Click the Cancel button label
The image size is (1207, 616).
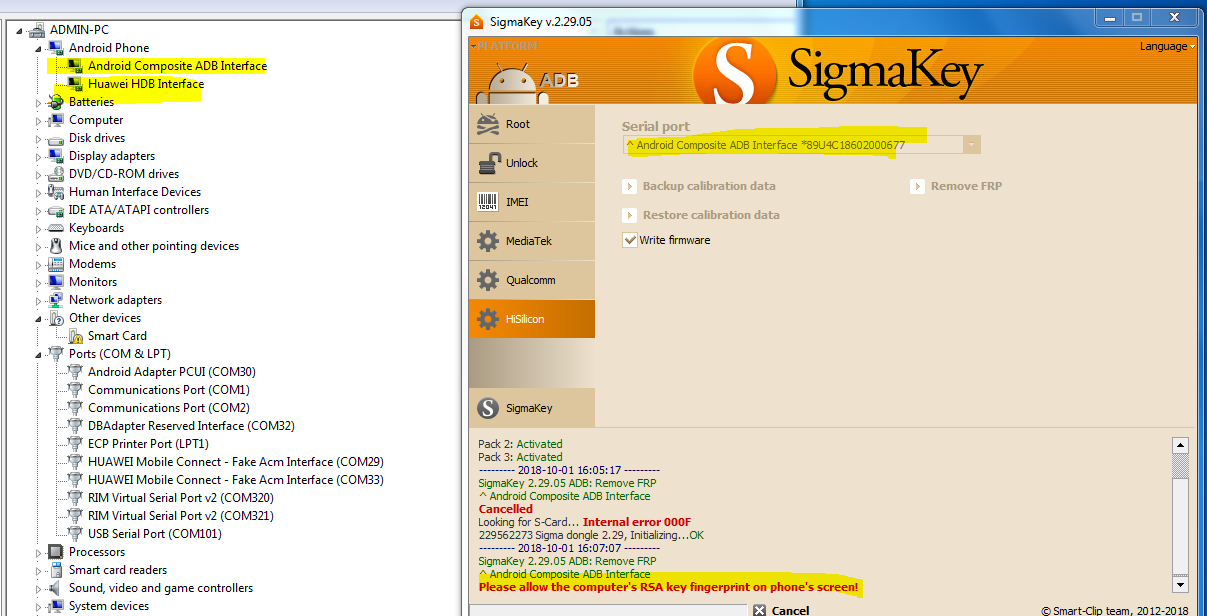[791, 610]
